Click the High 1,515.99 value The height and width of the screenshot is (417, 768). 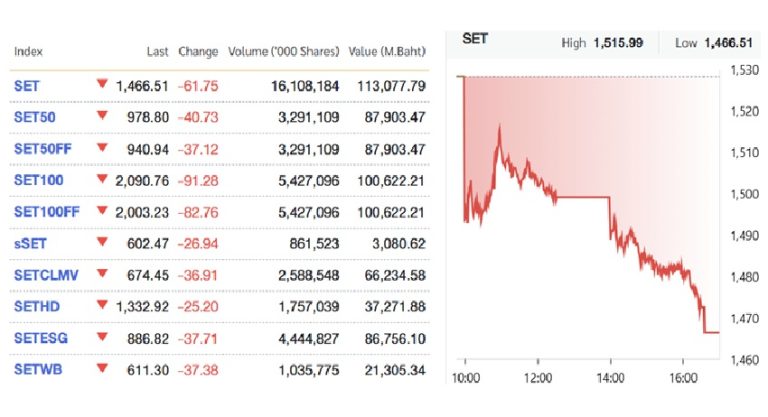[618, 43]
